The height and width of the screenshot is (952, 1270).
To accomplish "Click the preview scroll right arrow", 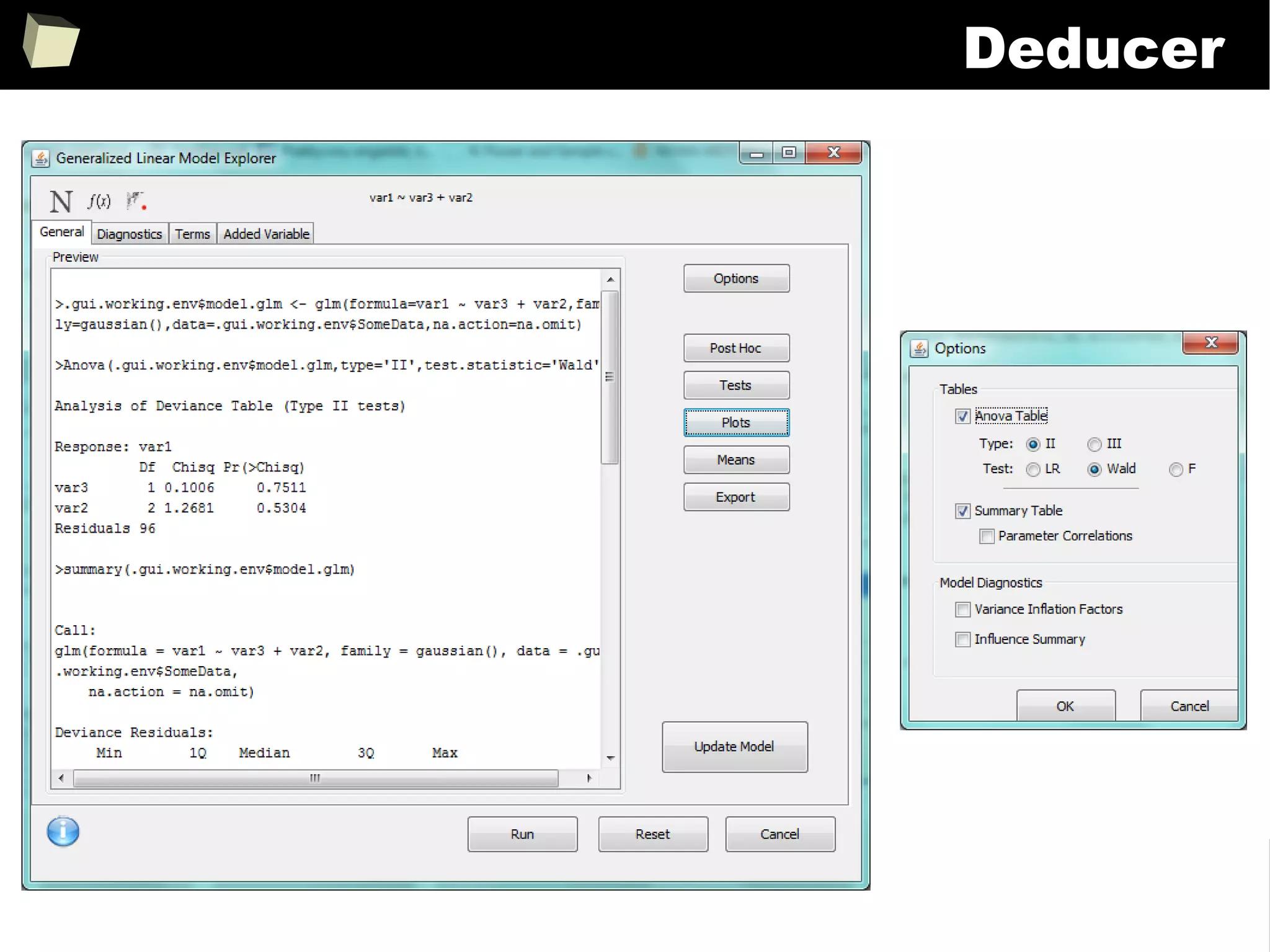I will (588, 778).
